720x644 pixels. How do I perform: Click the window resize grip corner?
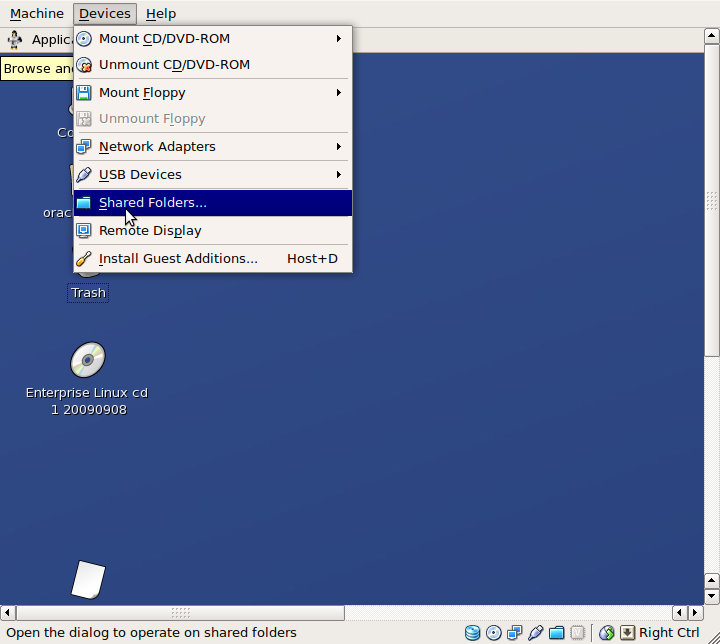click(x=713, y=637)
